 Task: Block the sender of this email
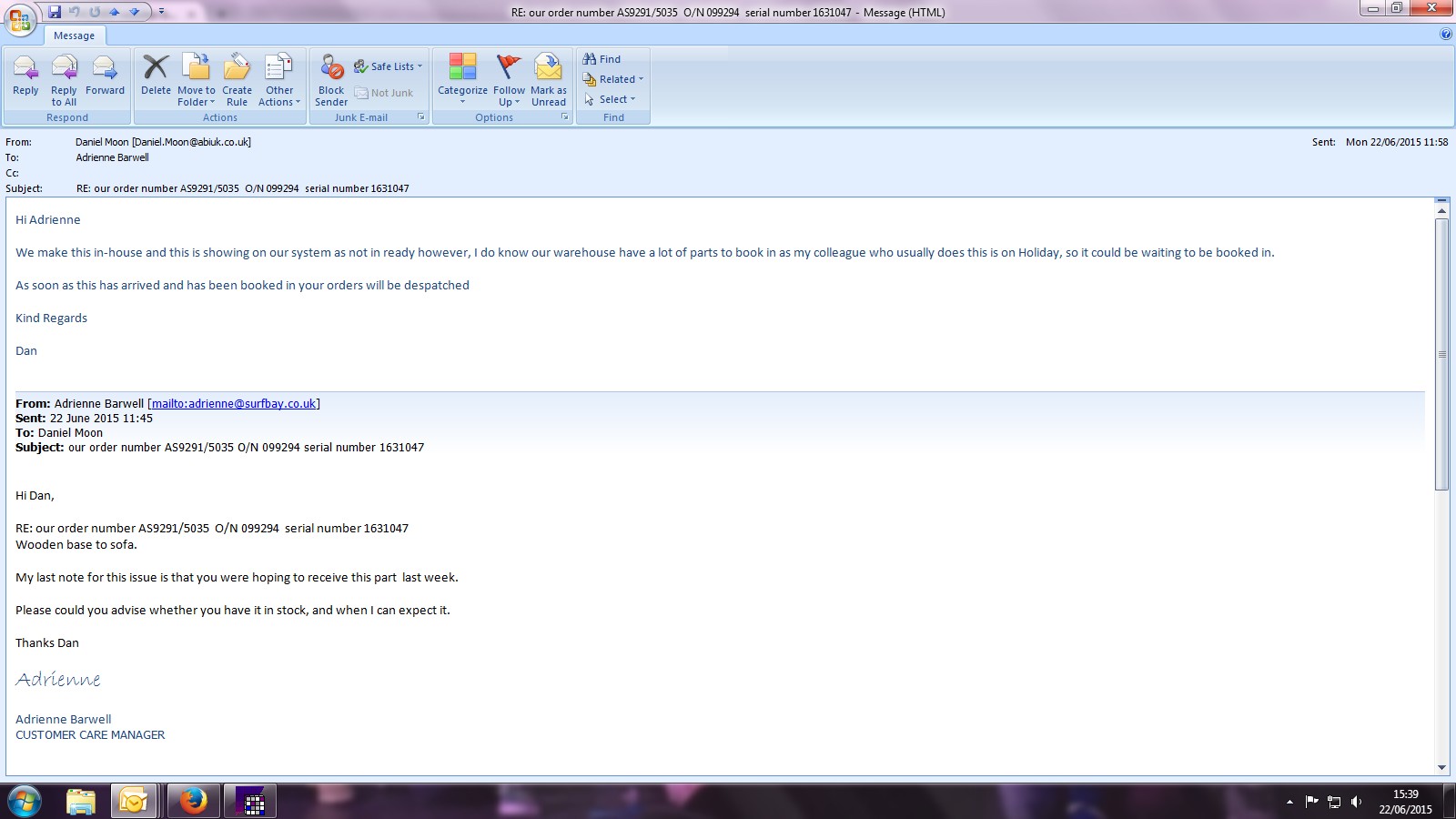click(x=331, y=79)
